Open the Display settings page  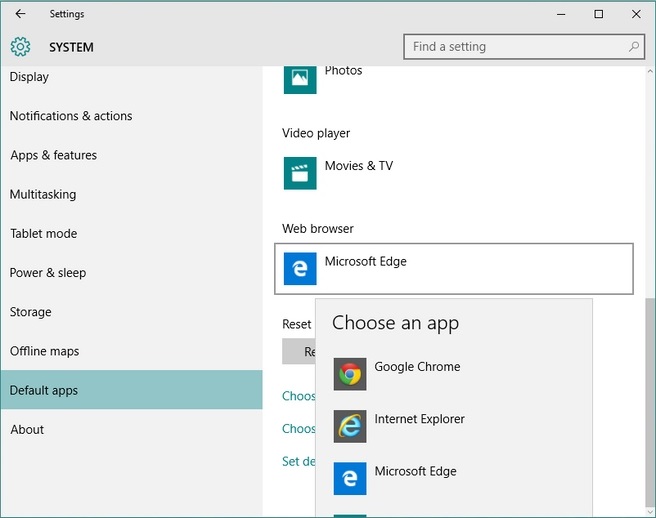(x=131, y=77)
